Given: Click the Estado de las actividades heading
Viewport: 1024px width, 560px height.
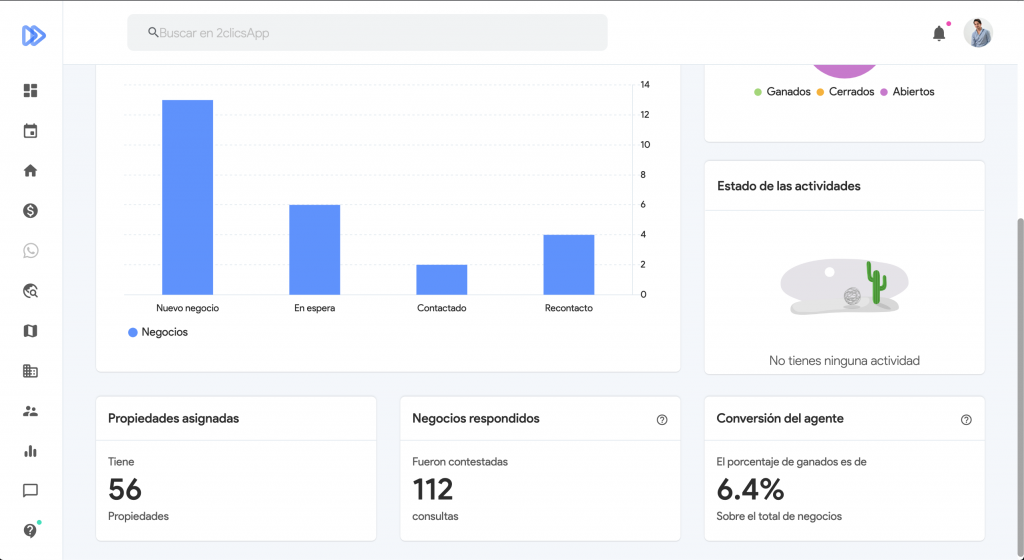Looking at the screenshot, I should click(x=789, y=186).
